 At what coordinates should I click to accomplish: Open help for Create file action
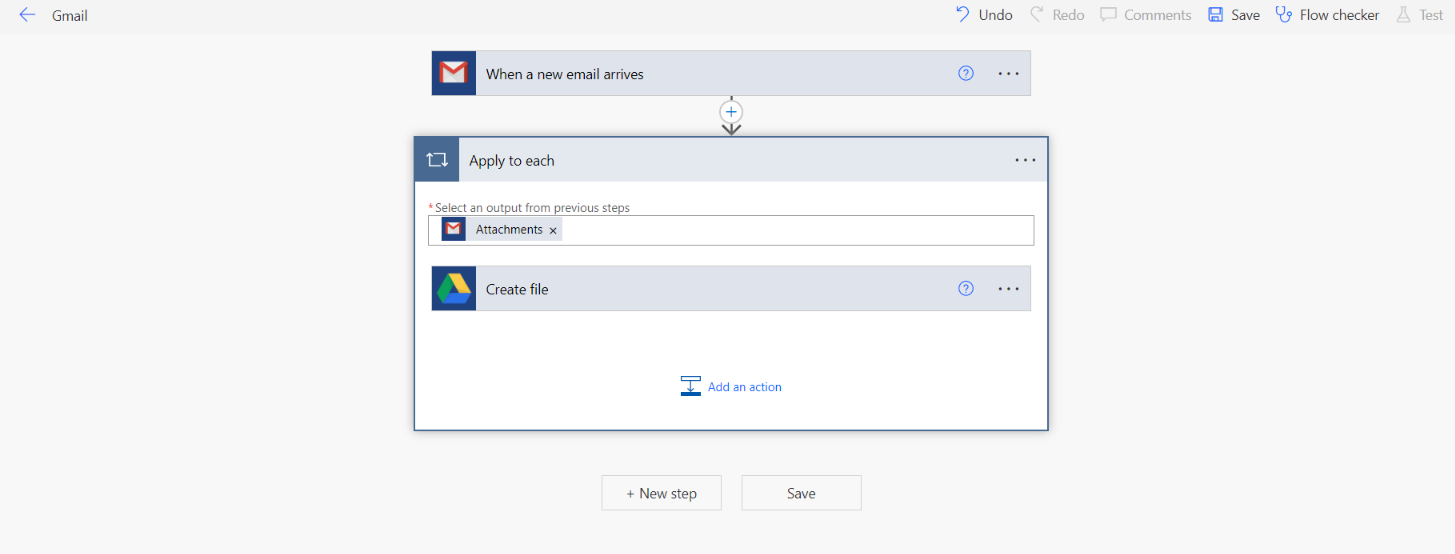966,289
